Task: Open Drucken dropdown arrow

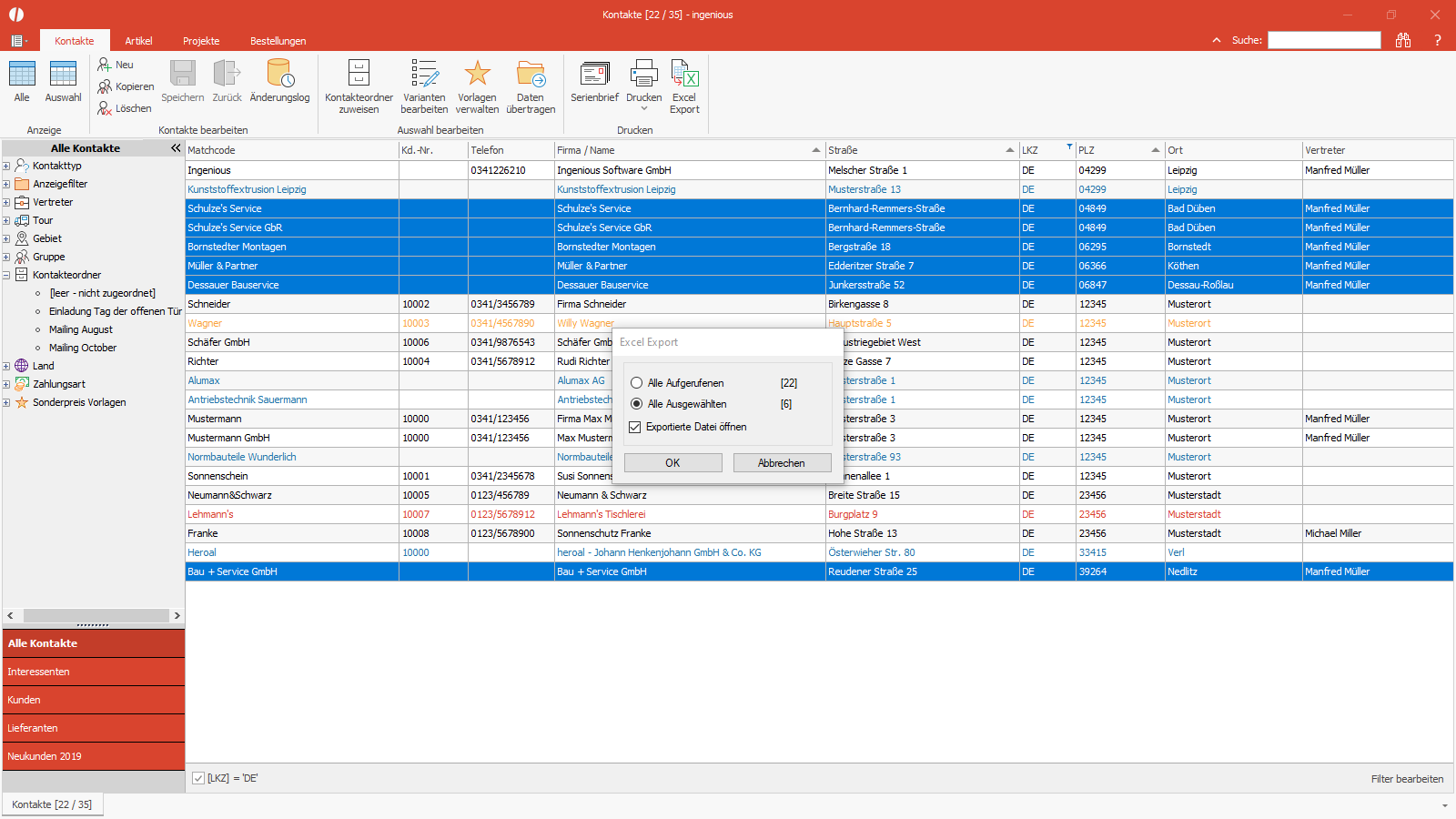Action: point(644,109)
